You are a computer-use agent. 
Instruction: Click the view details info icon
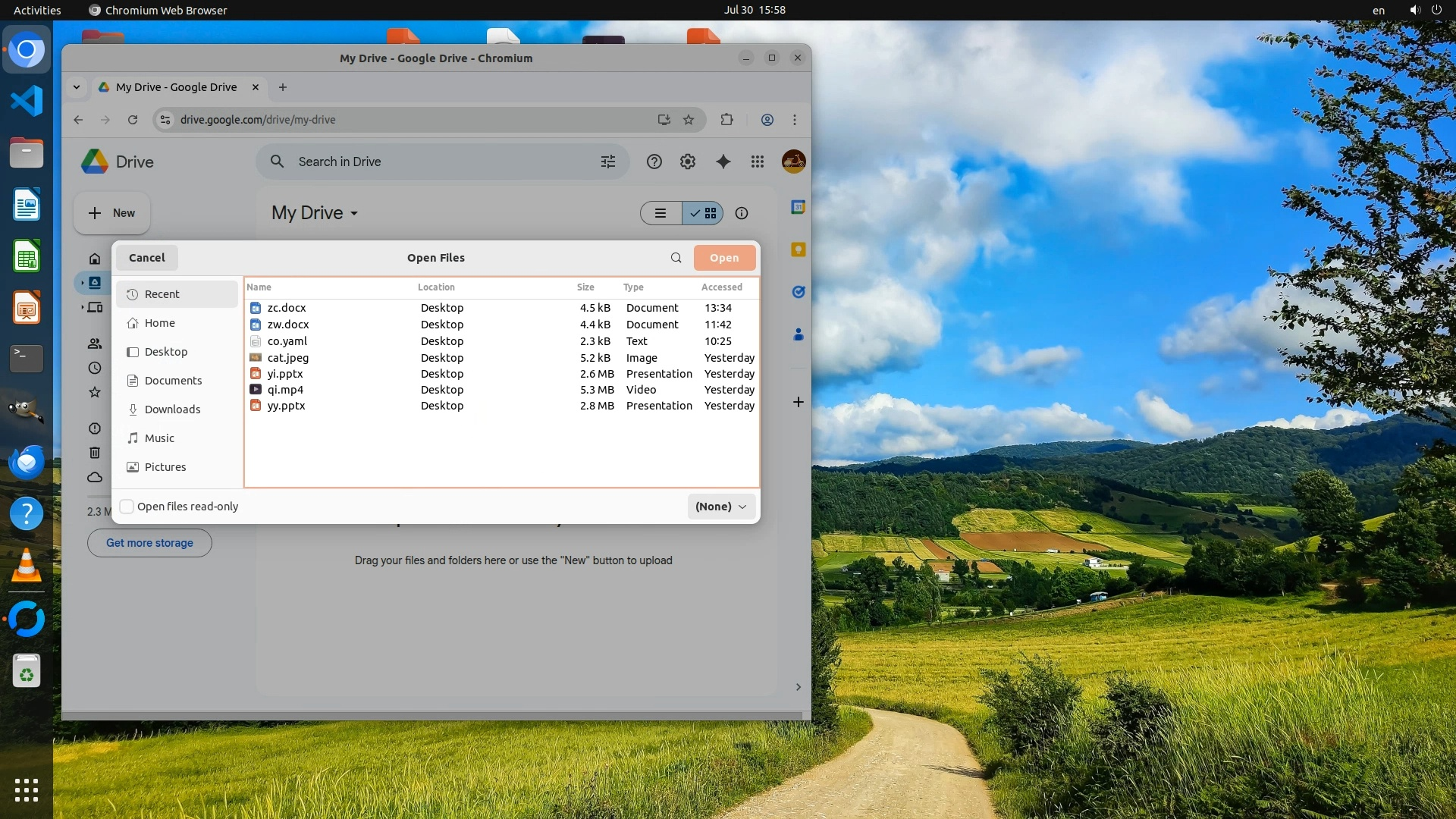pyautogui.click(x=742, y=214)
